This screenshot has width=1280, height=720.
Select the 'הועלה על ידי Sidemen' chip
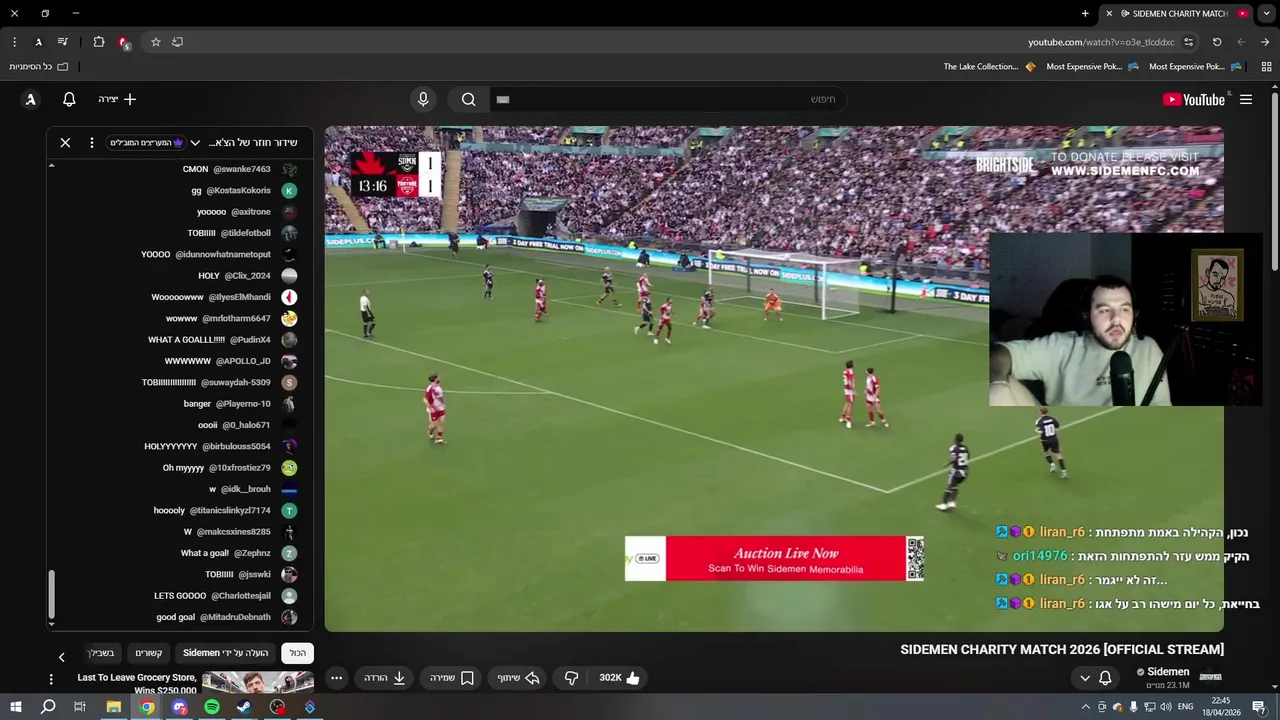pos(225,653)
